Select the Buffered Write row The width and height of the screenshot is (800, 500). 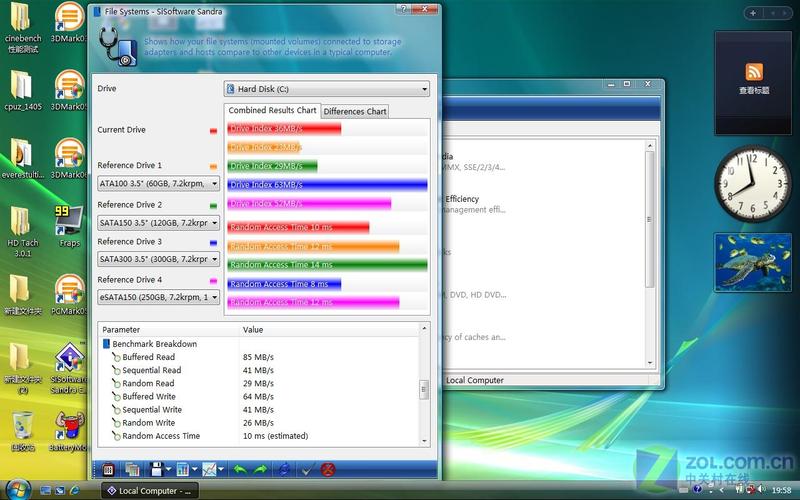click(260, 396)
